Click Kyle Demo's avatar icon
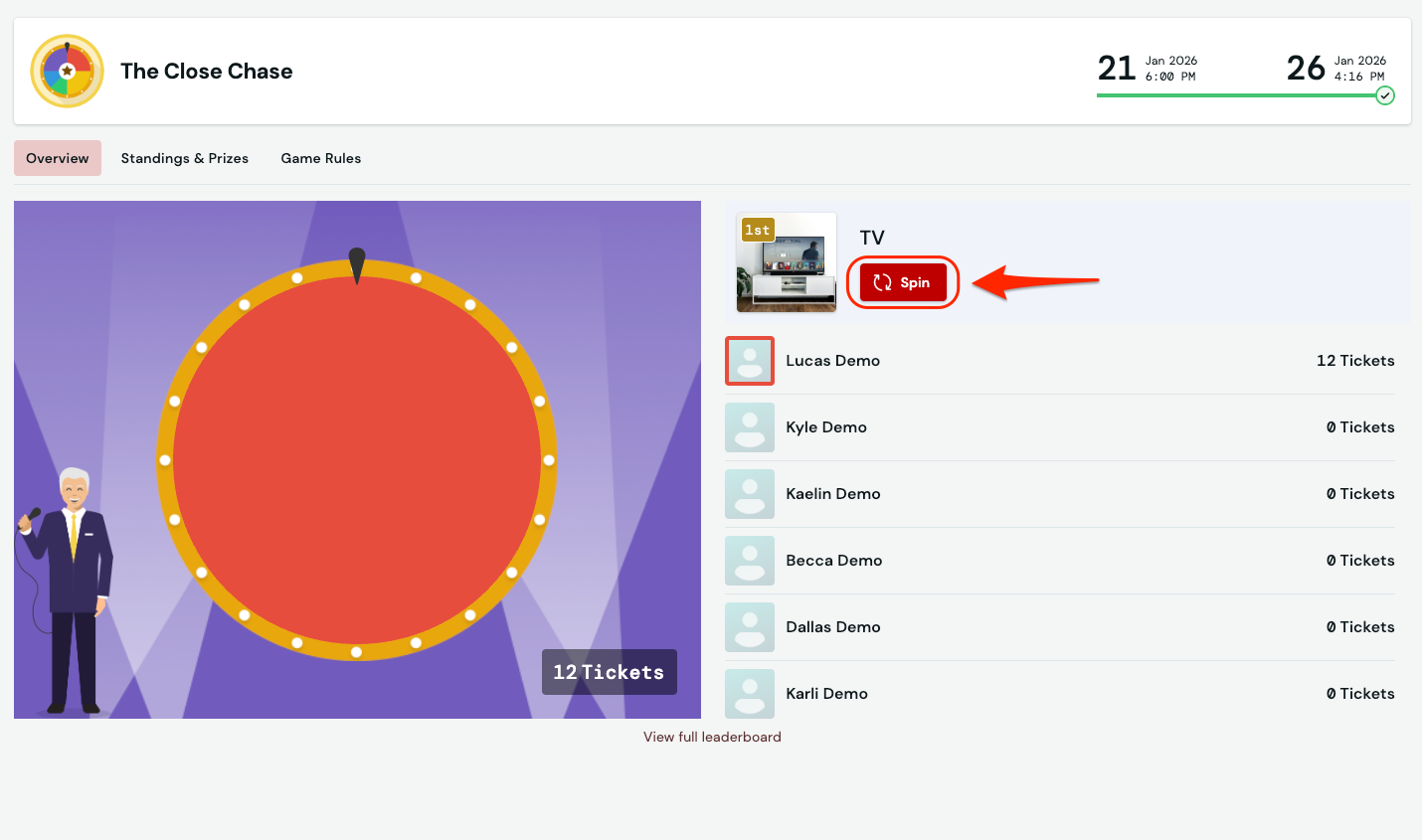This screenshot has height=840, width=1422. coord(750,427)
